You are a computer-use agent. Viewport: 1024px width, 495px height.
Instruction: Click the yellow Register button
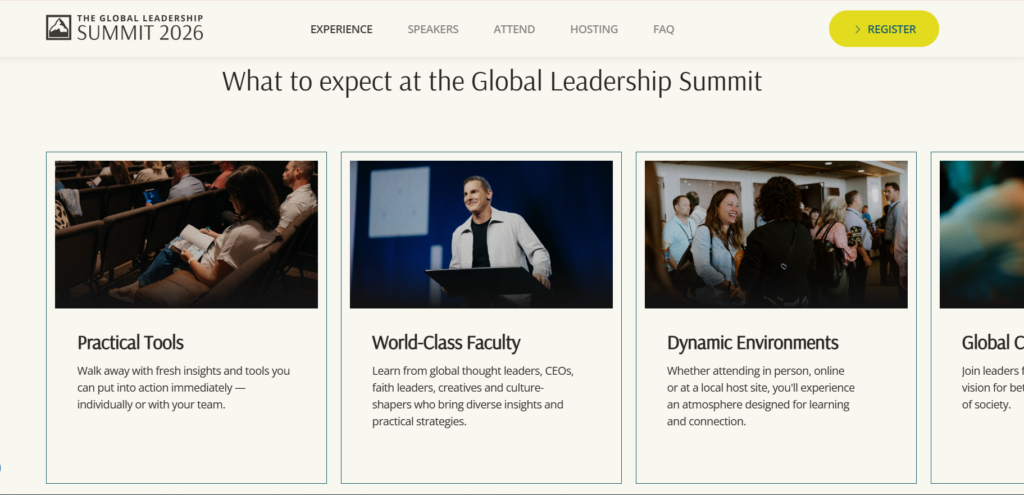pos(884,29)
